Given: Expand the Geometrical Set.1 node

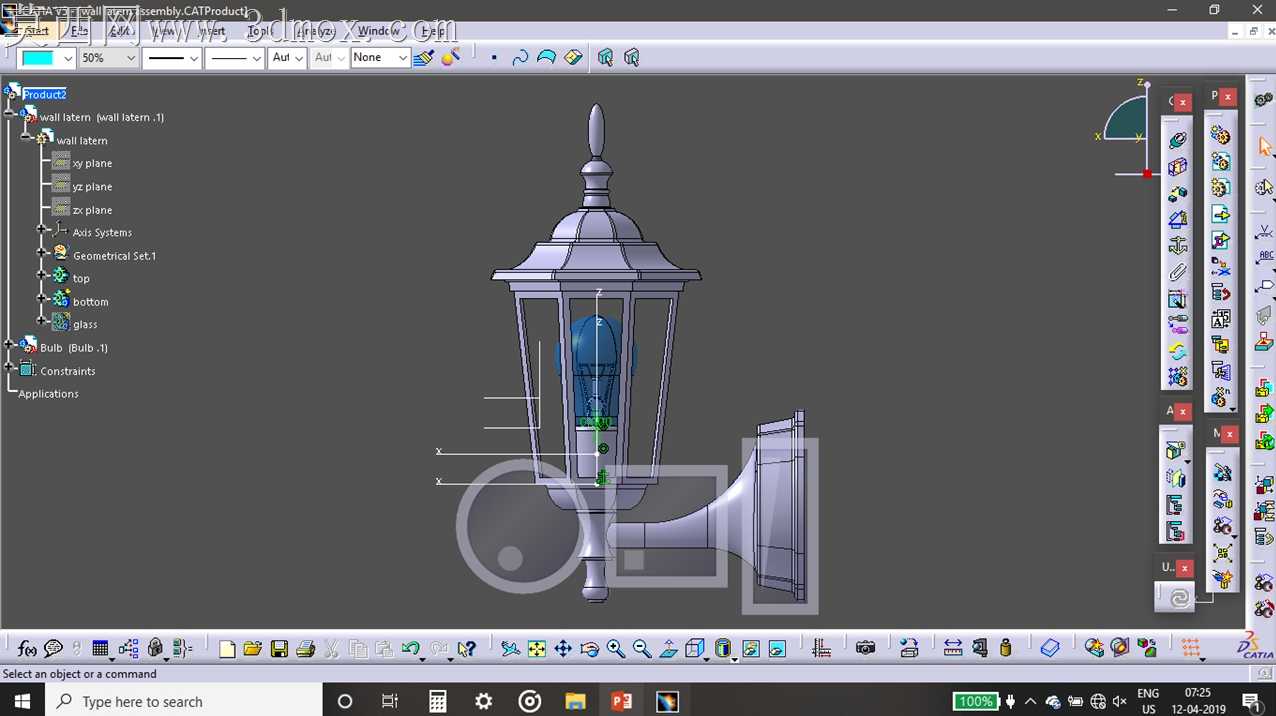Looking at the screenshot, I should click(42, 253).
